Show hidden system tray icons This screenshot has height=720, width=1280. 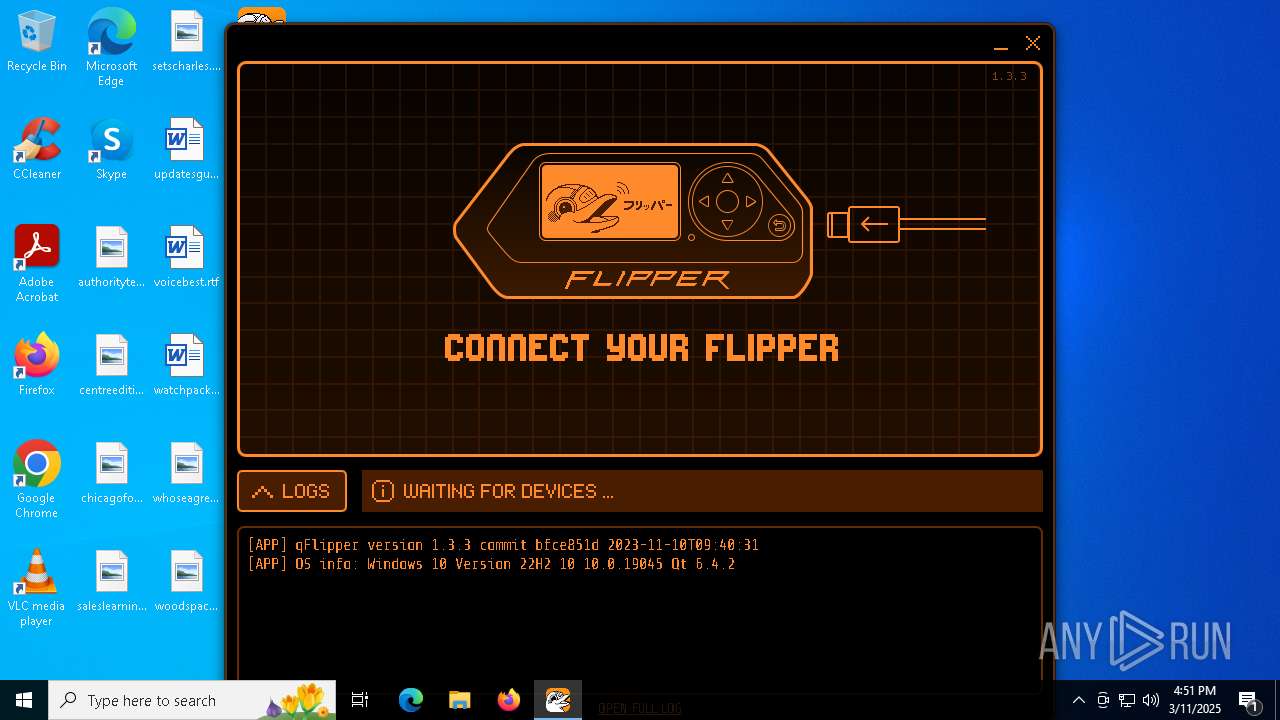point(1078,700)
